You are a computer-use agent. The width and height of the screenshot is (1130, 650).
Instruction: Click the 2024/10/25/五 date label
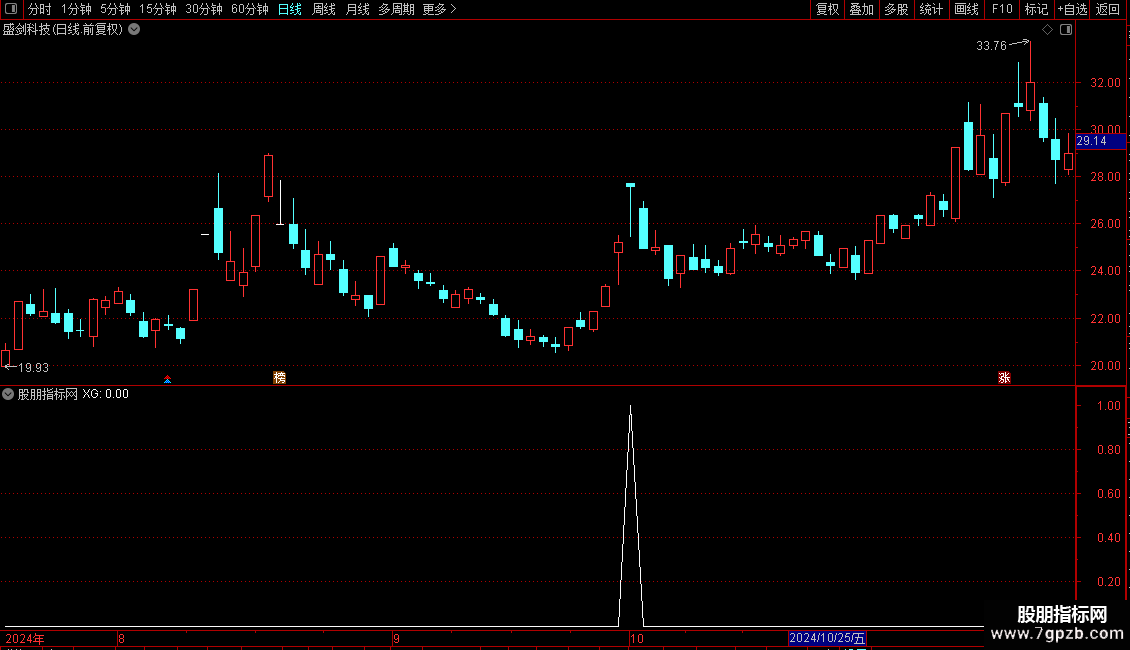(x=827, y=638)
